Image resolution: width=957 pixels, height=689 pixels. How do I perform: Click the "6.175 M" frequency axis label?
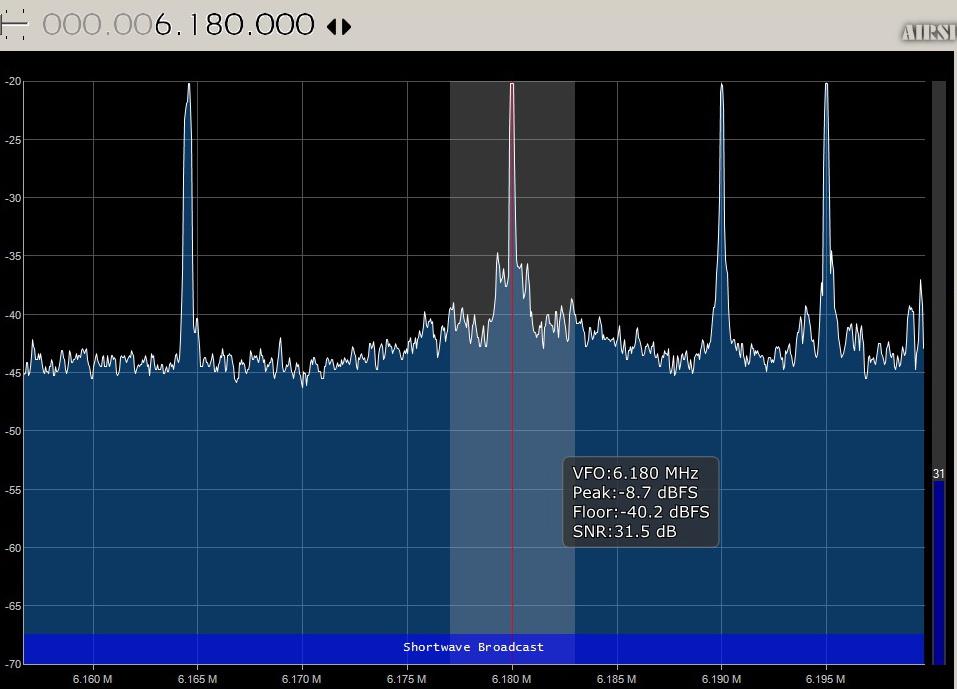pos(406,679)
